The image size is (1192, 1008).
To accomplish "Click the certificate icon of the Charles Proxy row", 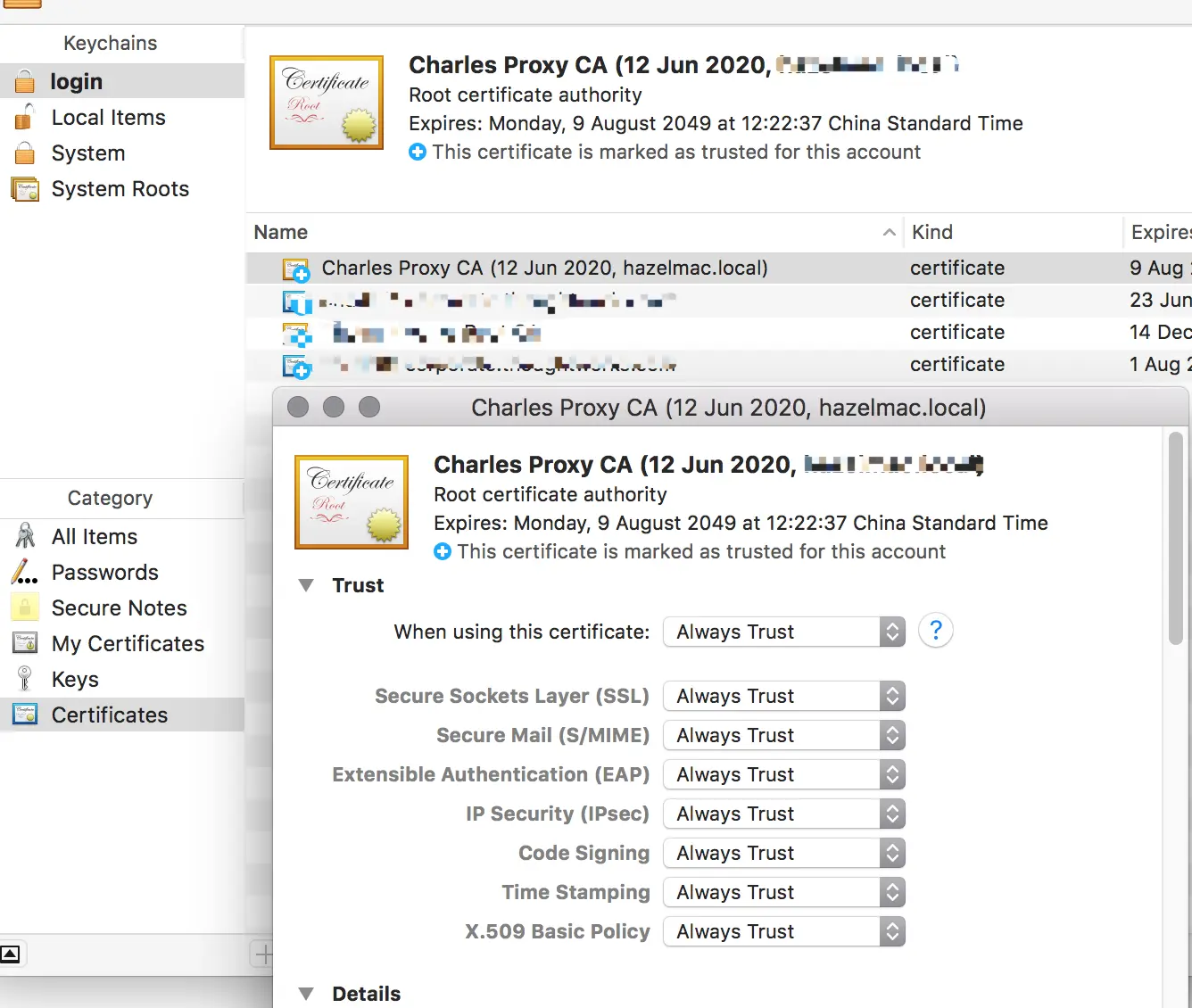I will point(296,269).
